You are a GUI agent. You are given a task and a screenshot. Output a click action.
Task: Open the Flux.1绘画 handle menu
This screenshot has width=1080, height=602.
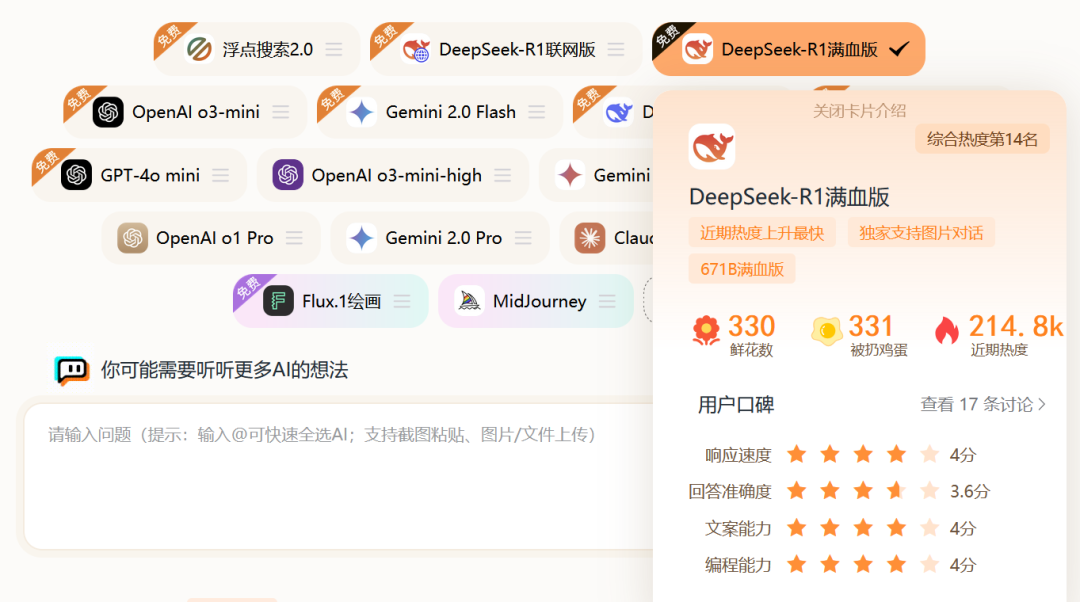pyautogui.click(x=402, y=301)
